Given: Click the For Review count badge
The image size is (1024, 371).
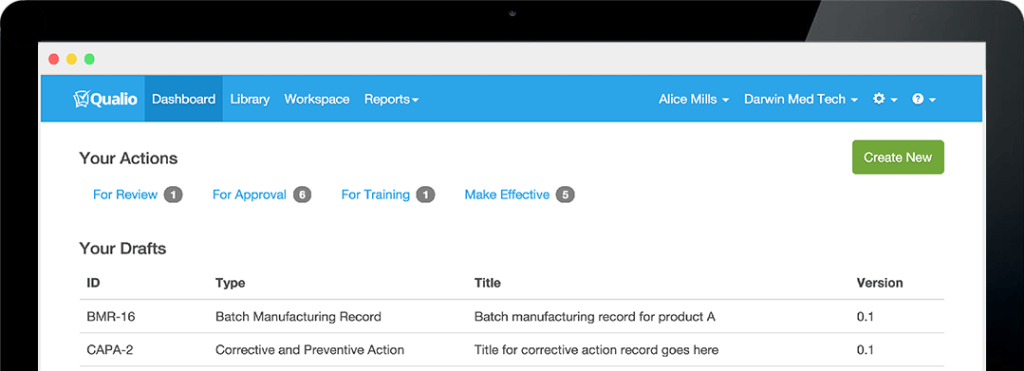Looking at the screenshot, I should pyautogui.click(x=173, y=195).
